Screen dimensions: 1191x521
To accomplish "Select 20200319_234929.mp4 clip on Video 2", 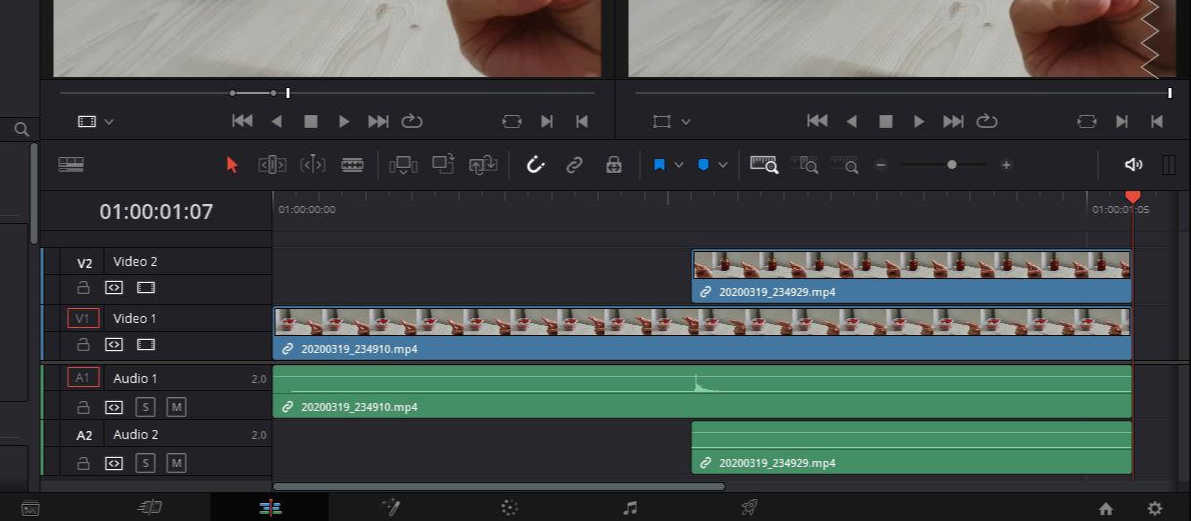I will point(911,276).
